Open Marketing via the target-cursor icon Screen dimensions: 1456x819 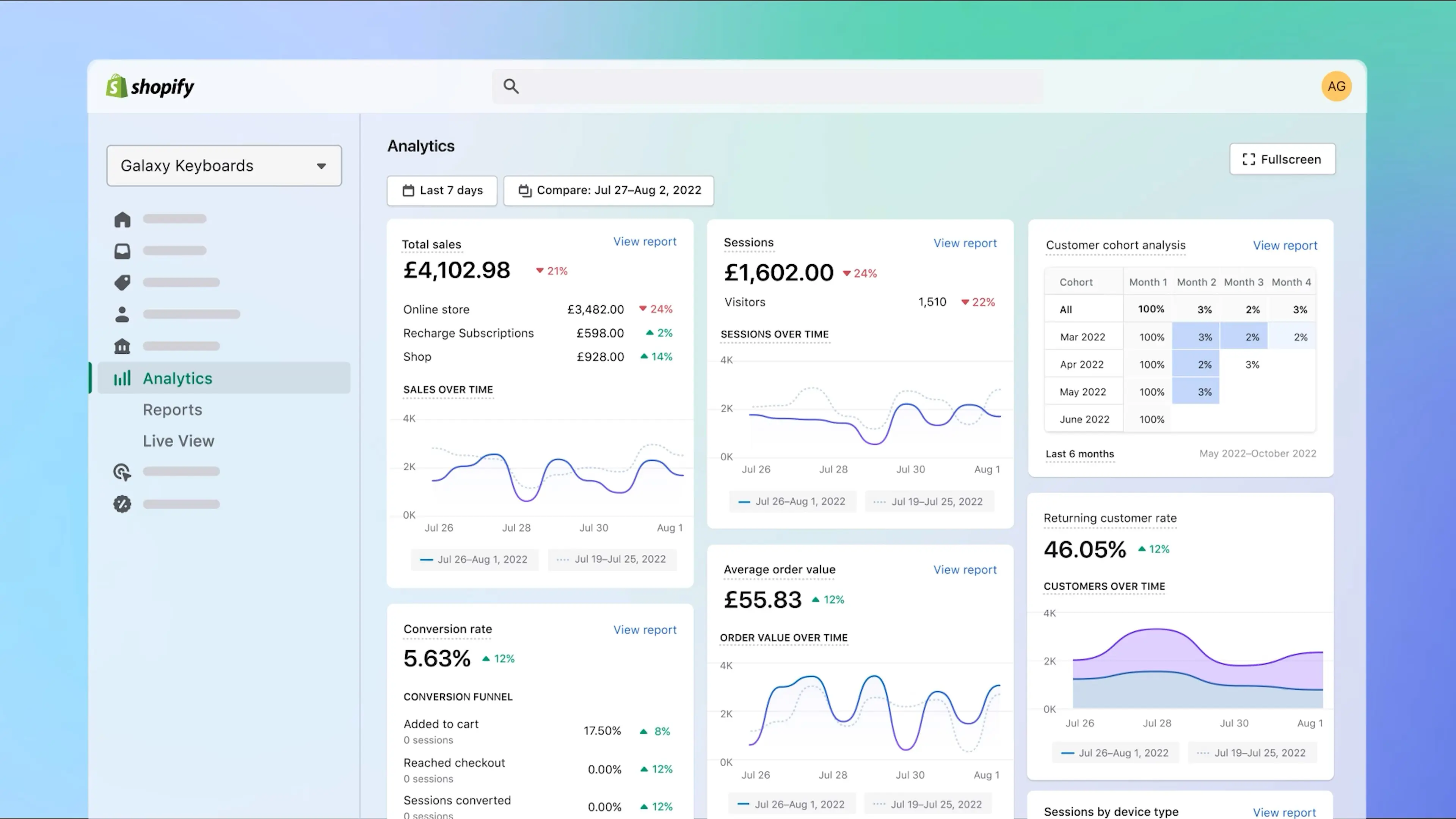coord(122,472)
